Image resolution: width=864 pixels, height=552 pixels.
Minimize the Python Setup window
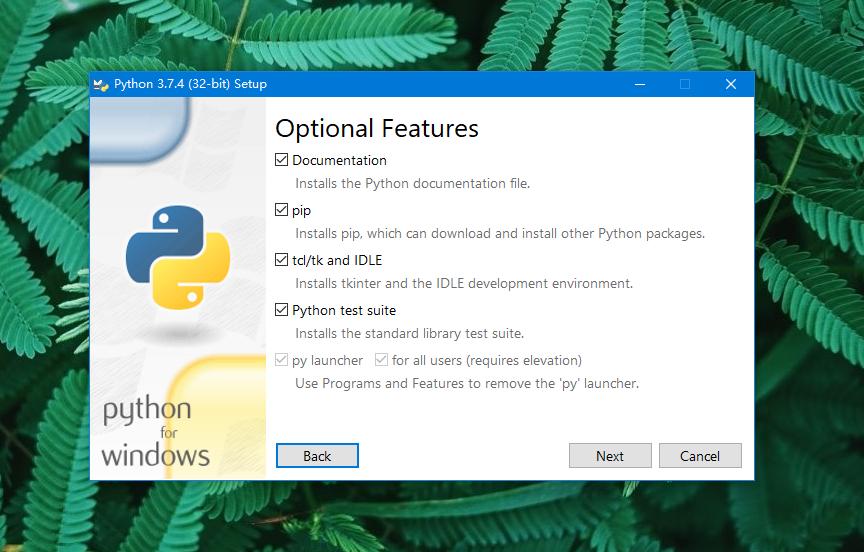640,84
